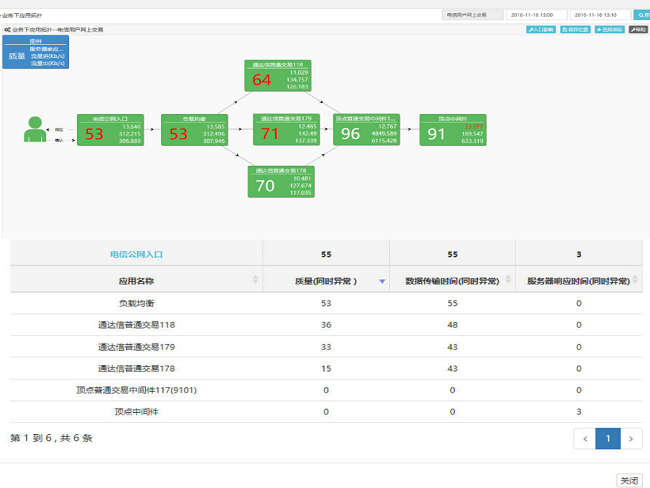Click the blue 质量 legend box

point(36,55)
